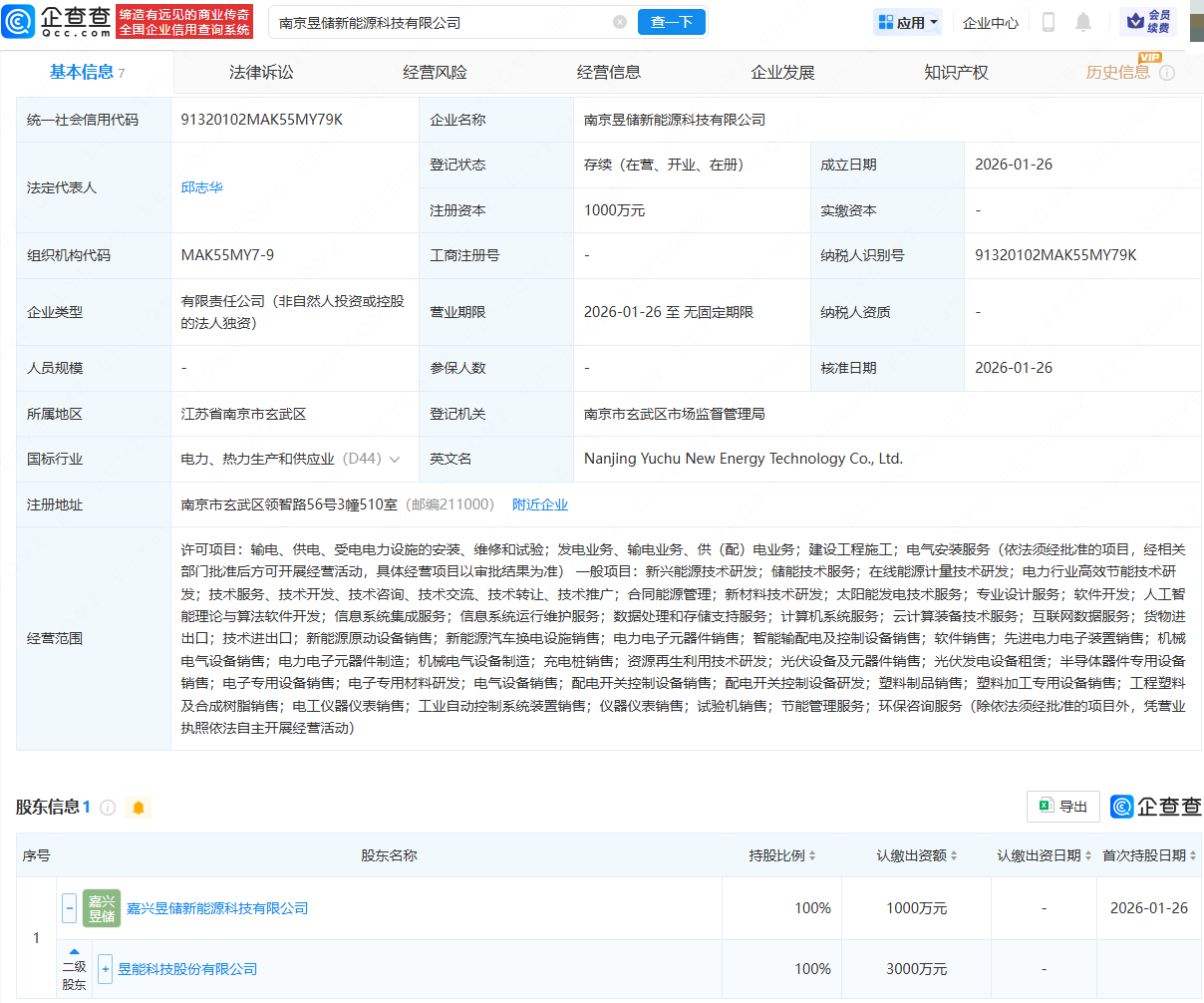The height and width of the screenshot is (1003, 1204).
Task: Collapse the 嘉兴昱储新能源科技有限公司 shareholder row
Action: point(70,908)
